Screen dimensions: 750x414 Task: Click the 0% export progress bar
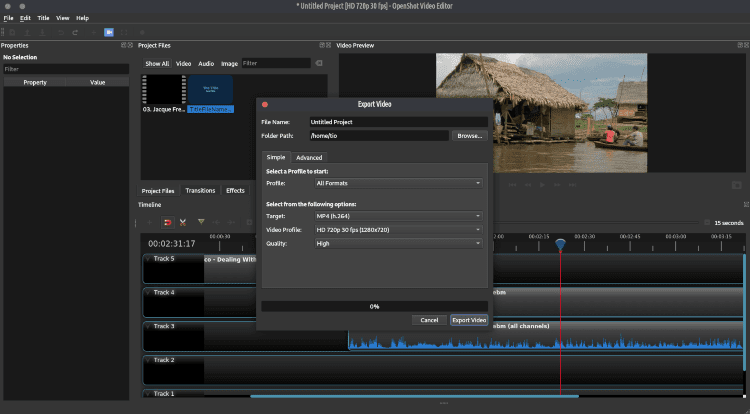pos(375,306)
